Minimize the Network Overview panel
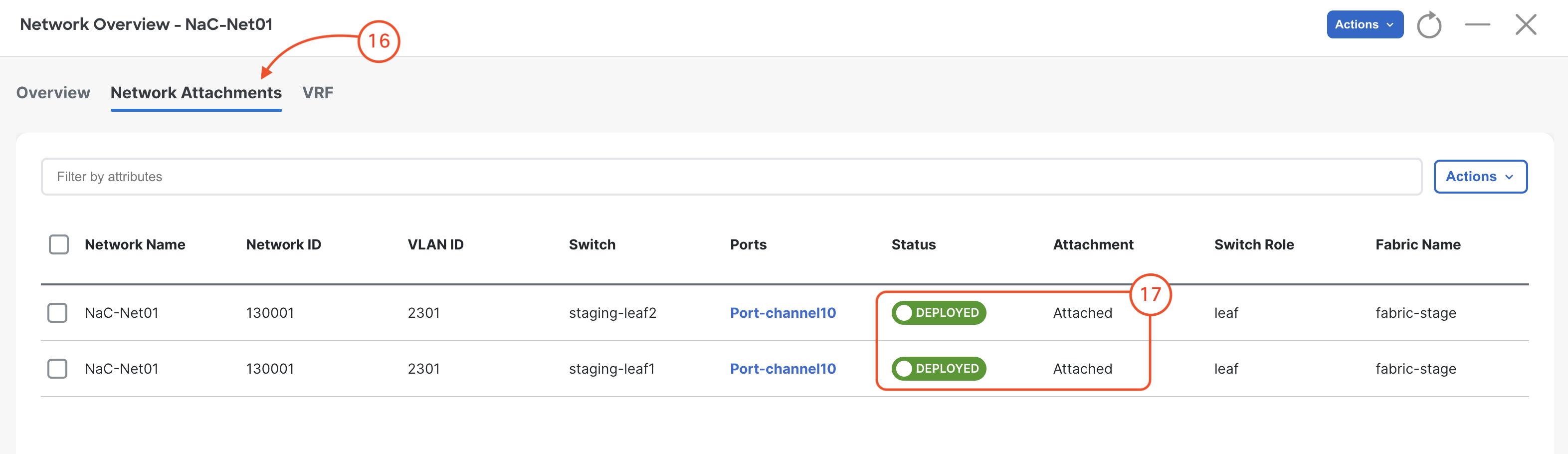1568x454 pixels. [x=1477, y=24]
